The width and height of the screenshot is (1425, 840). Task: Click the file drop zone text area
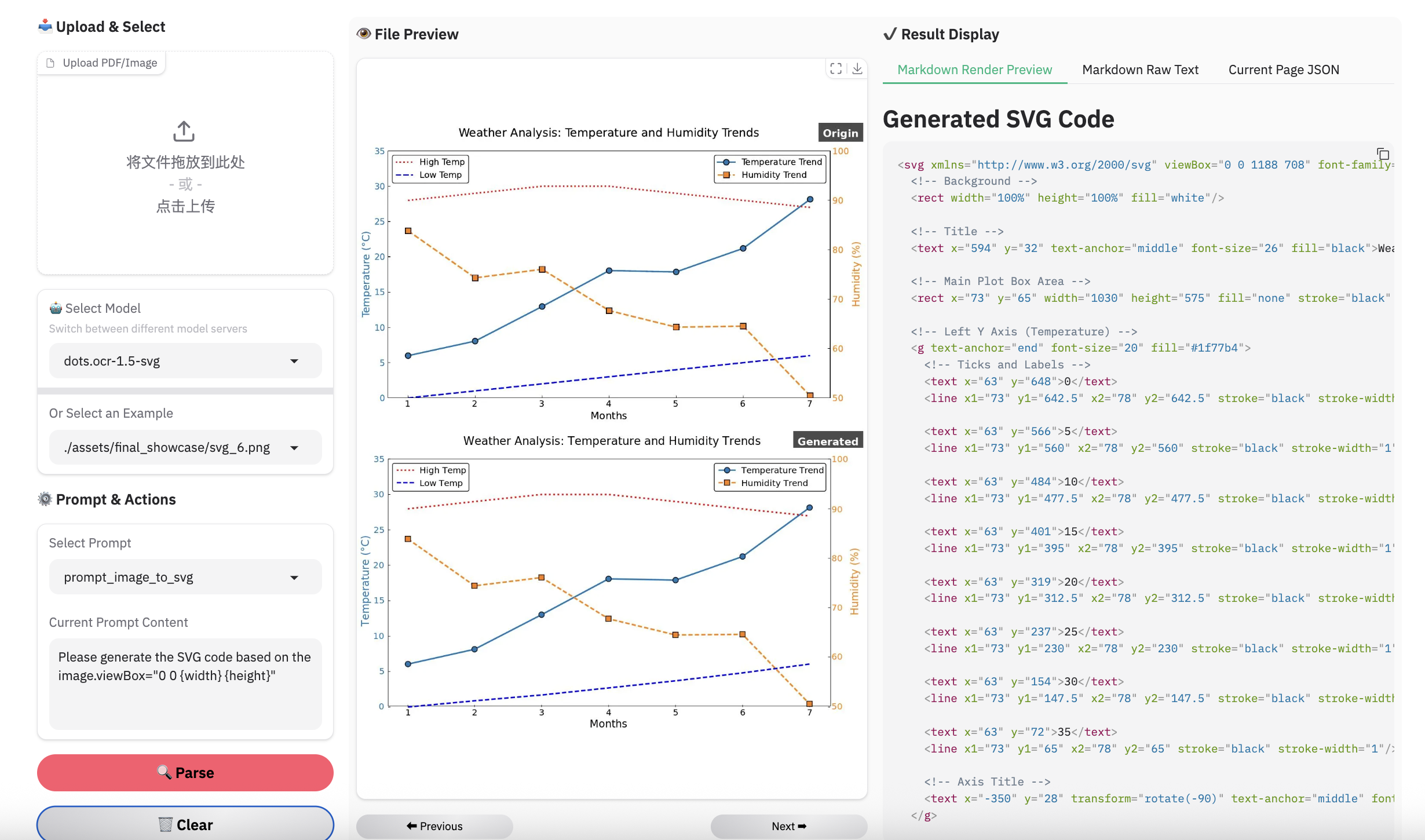pos(185,184)
